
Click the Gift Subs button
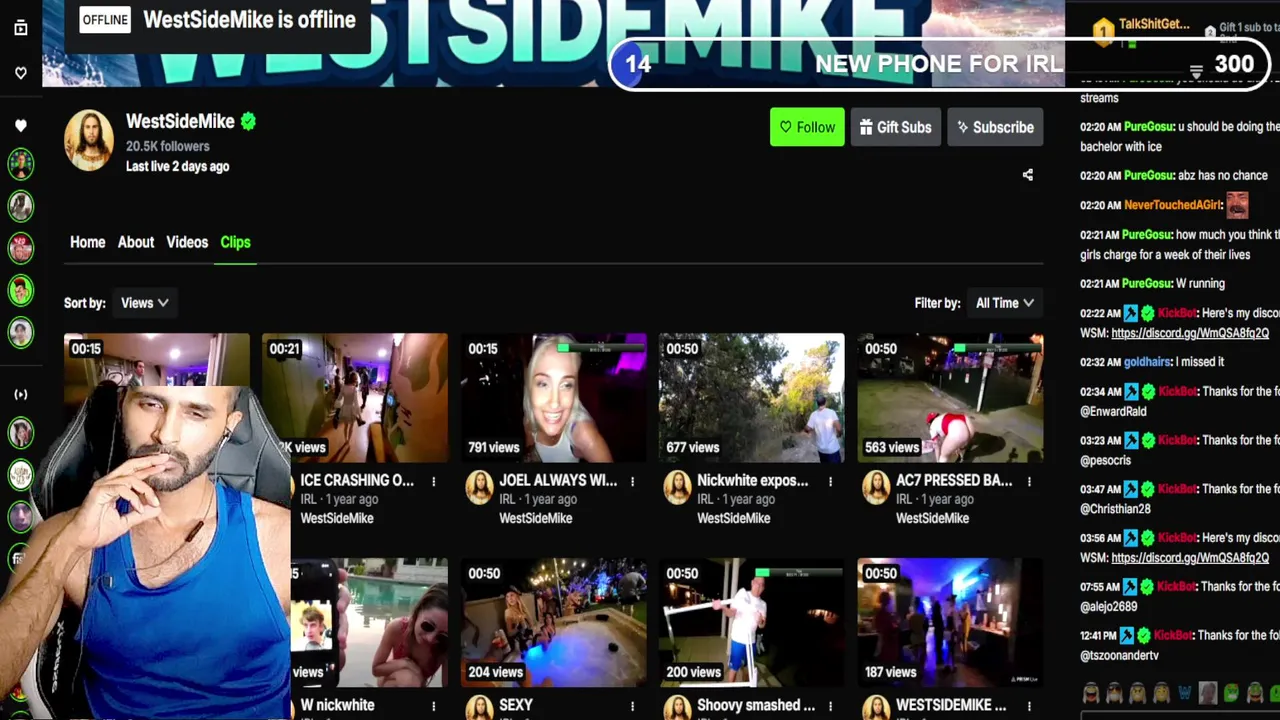(895, 127)
